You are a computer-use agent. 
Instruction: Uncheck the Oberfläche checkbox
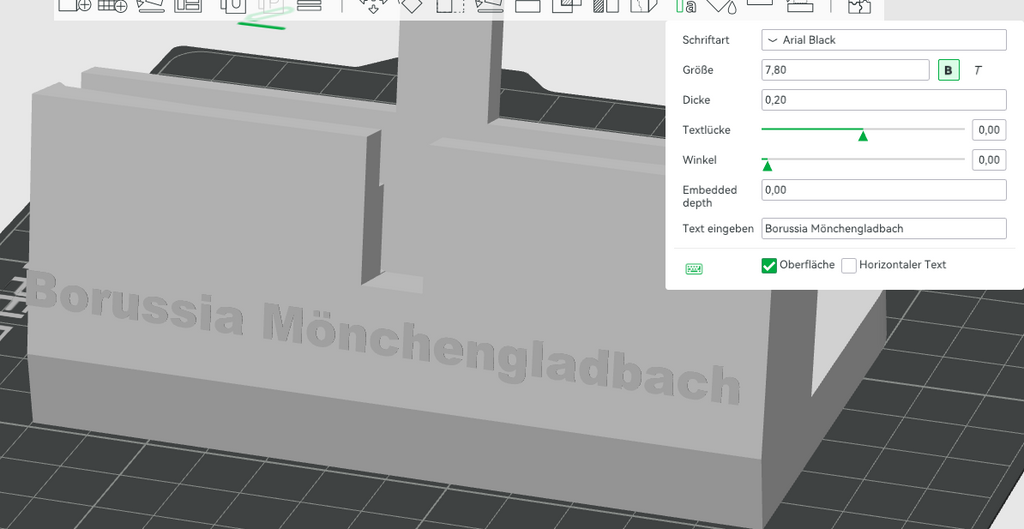click(x=769, y=265)
